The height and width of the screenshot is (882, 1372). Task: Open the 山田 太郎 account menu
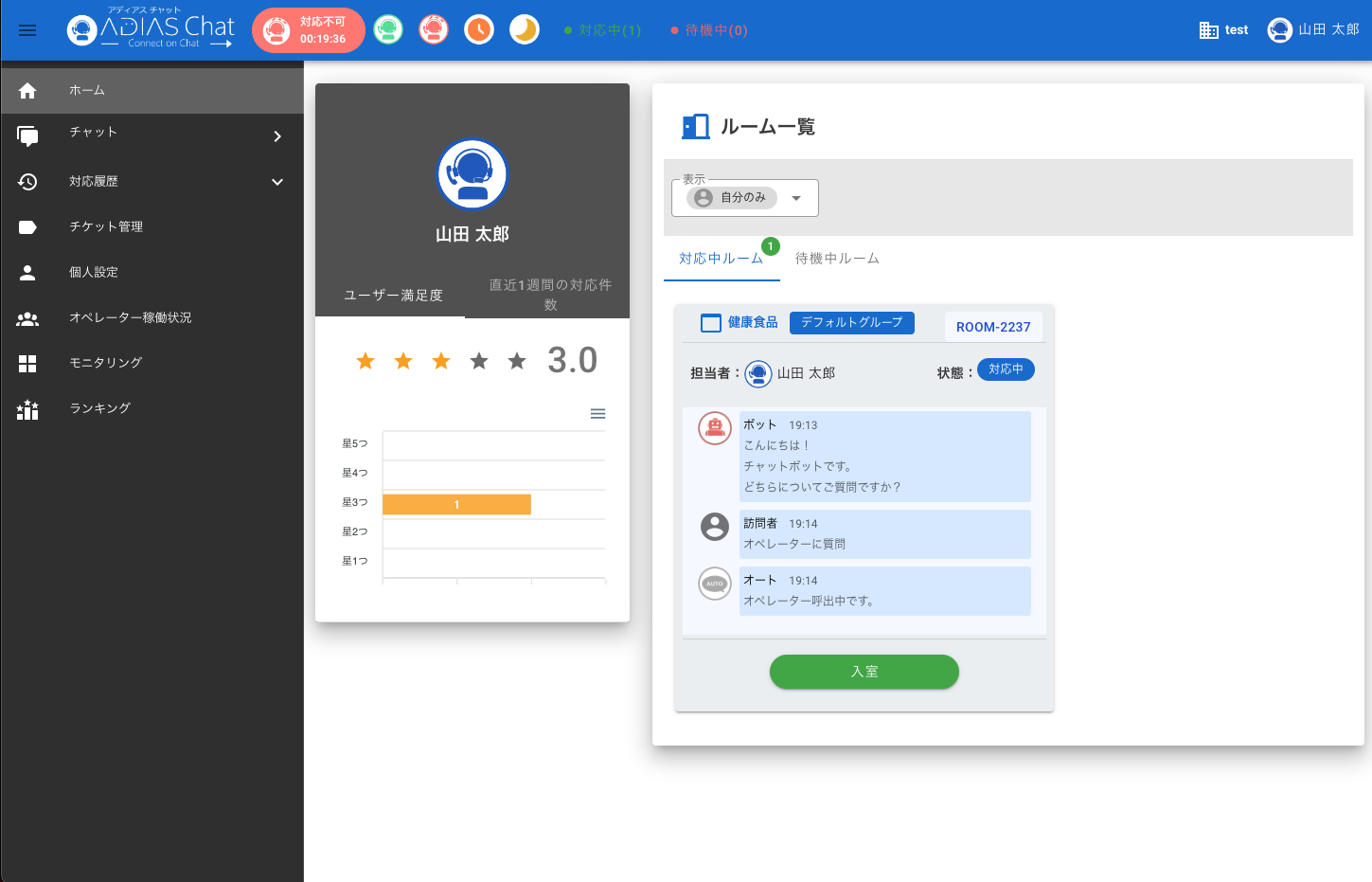click(1313, 30)
